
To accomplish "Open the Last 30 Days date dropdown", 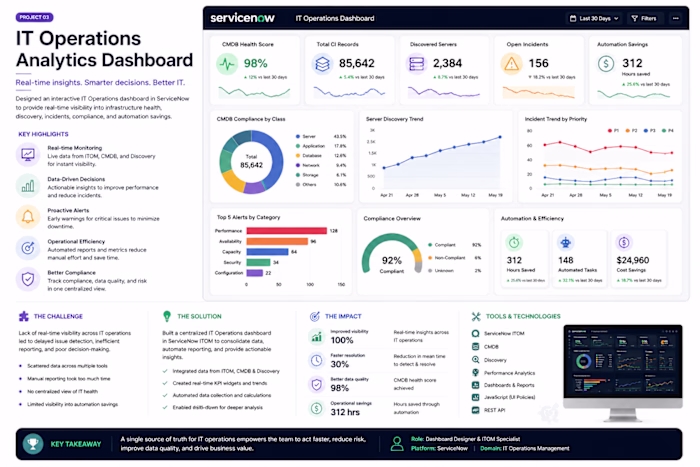I will point(594,18).
